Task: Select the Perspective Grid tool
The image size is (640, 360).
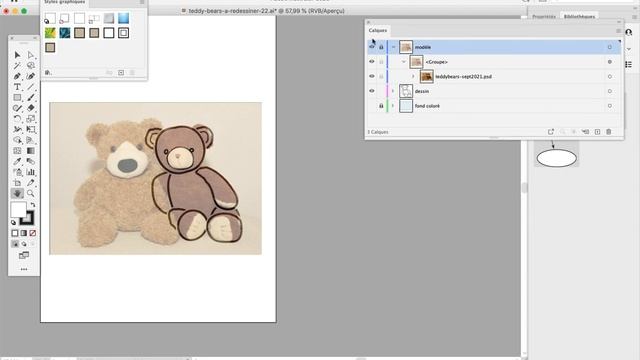Action: (x=31, y=140)
